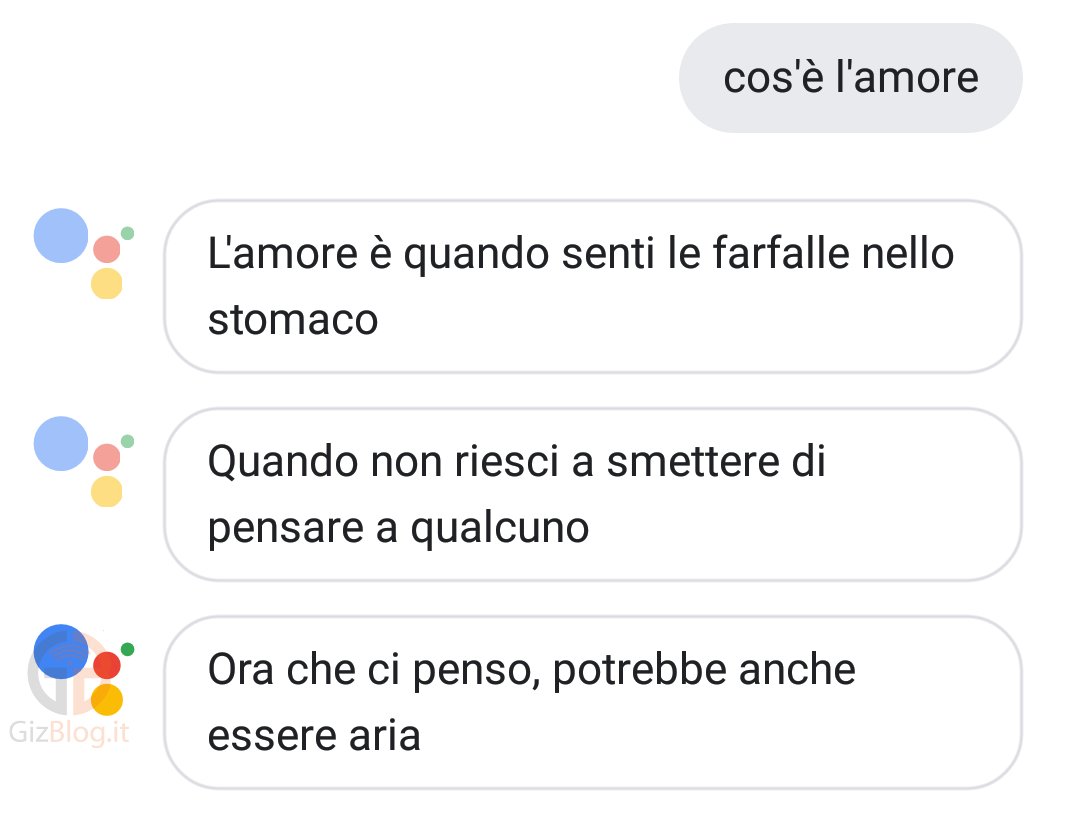Open the reply about farfalle nello stomaco

coord(593,286)
